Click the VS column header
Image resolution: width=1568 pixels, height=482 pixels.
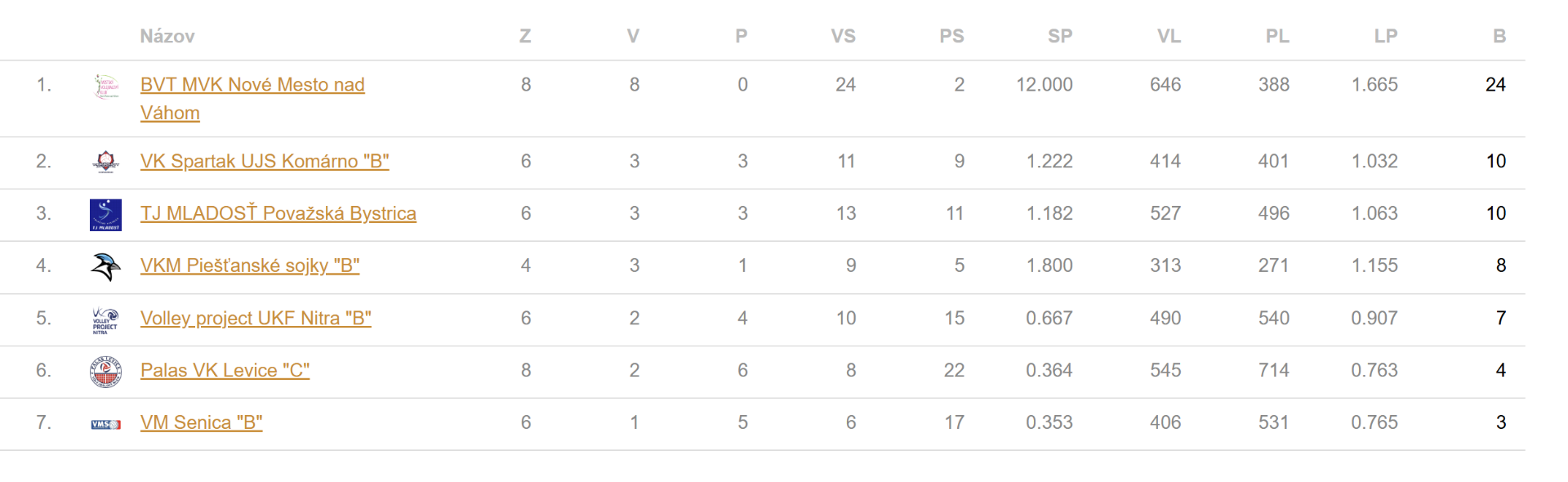(843, 36)
